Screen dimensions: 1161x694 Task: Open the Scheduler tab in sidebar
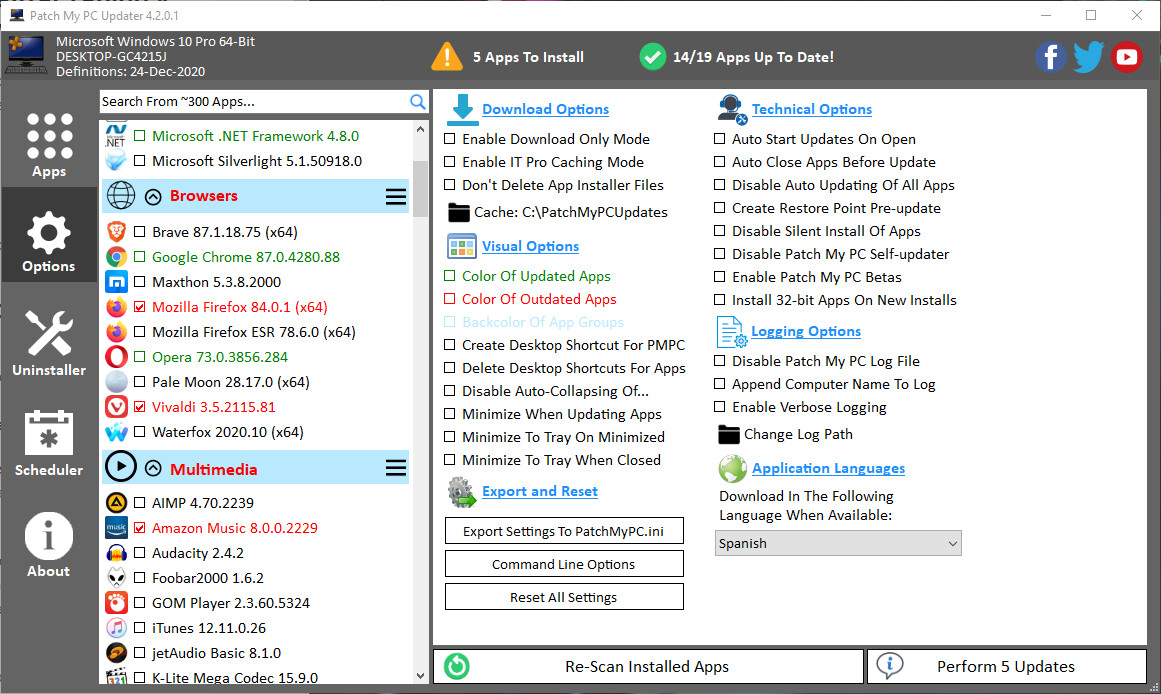pyautogui.click(x=49, y=444)
